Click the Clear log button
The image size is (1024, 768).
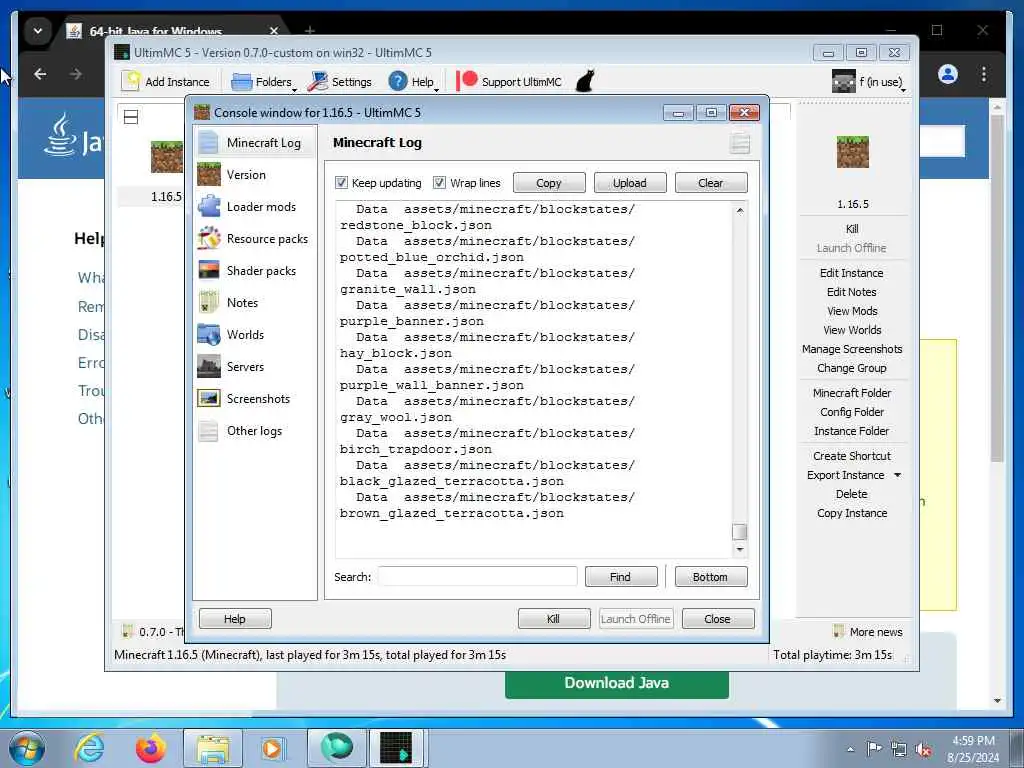click(x=711, y=183)
